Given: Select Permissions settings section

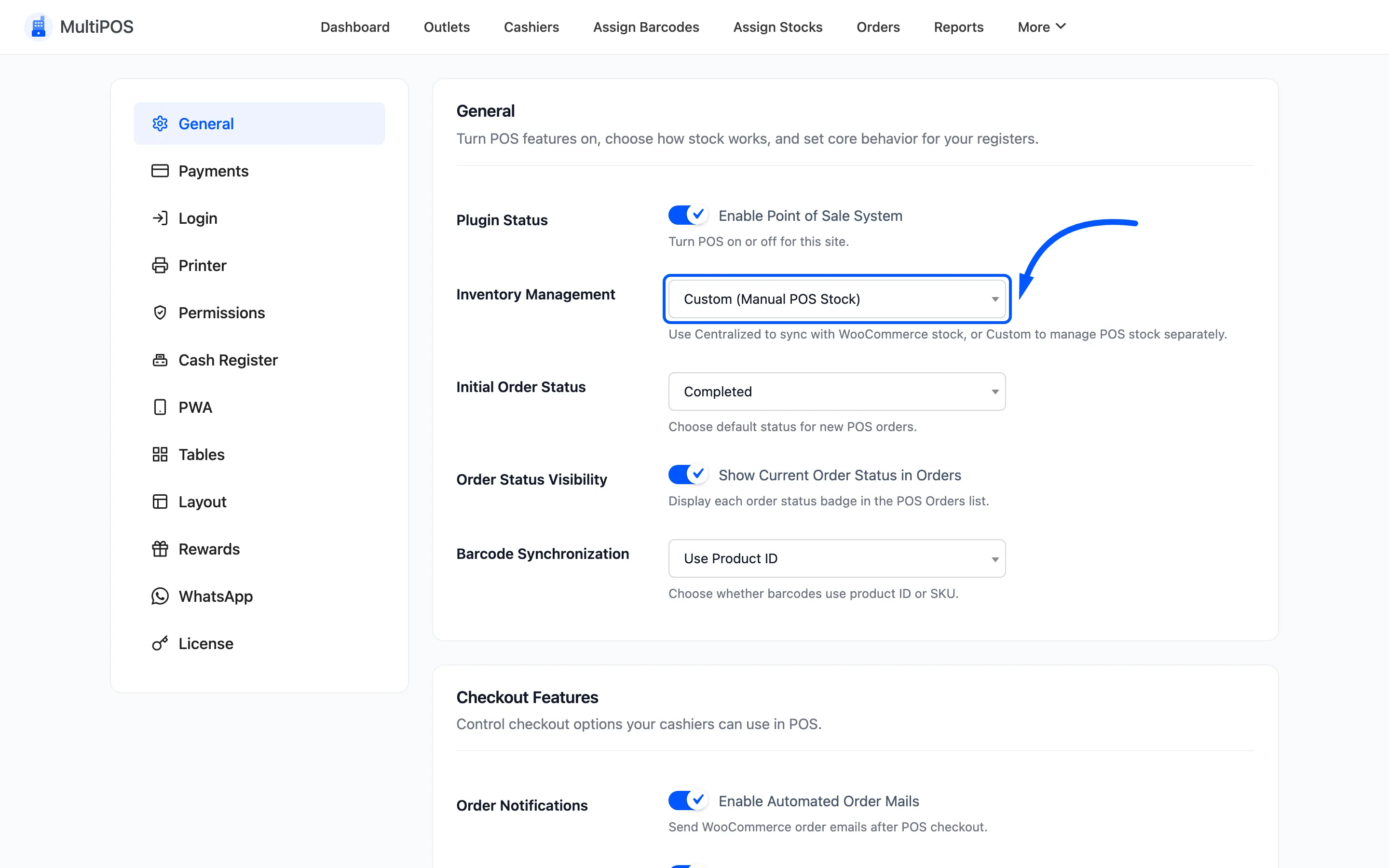Looking at the screenshot, I should pos(259,312).
